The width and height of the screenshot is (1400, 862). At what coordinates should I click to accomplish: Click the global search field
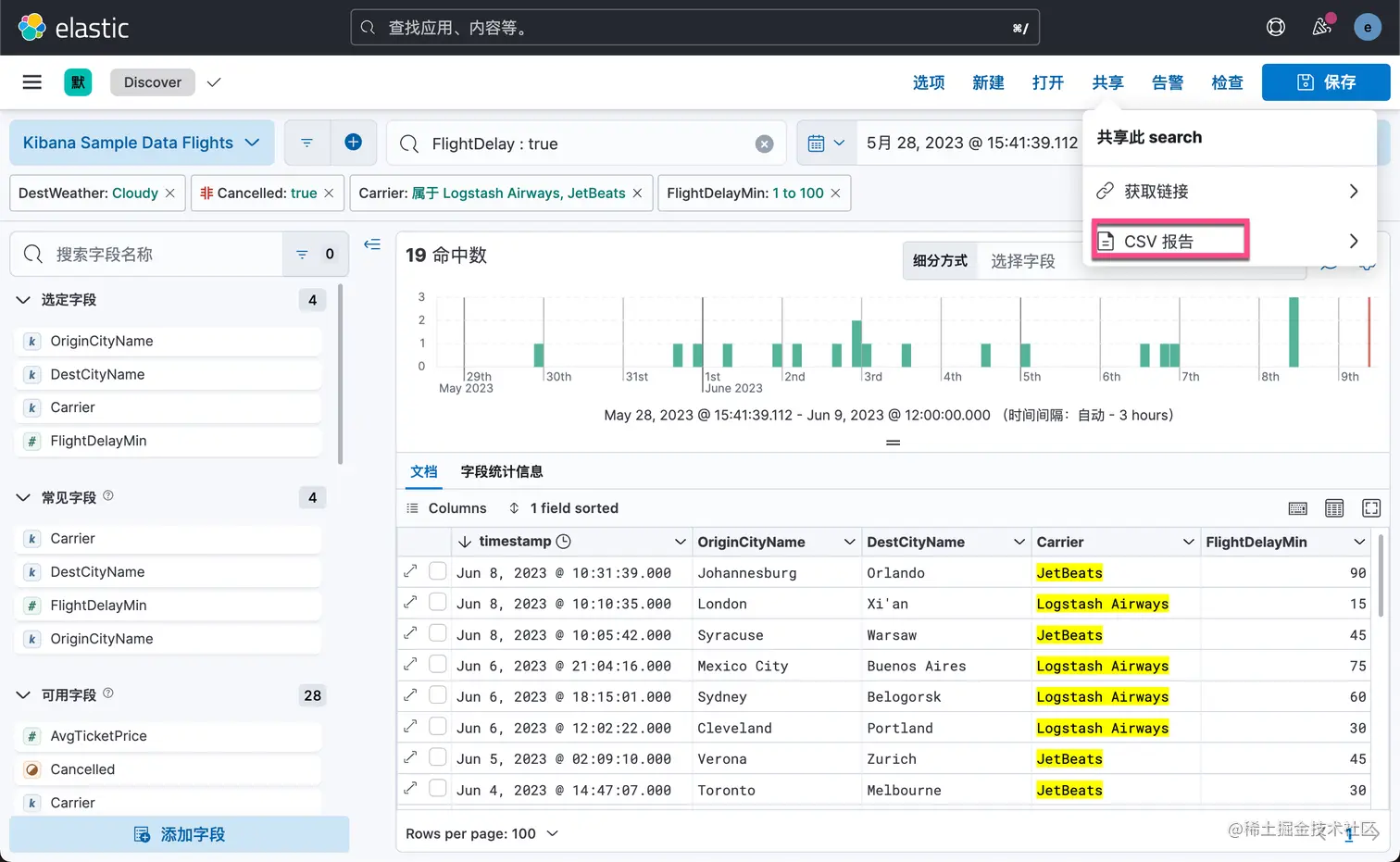(694, 28)
